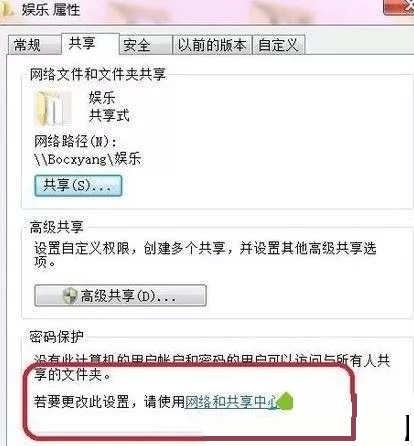Click the folder icon in title bar
The height and width of the screenshot is (446, 414).
coord(6,9)
